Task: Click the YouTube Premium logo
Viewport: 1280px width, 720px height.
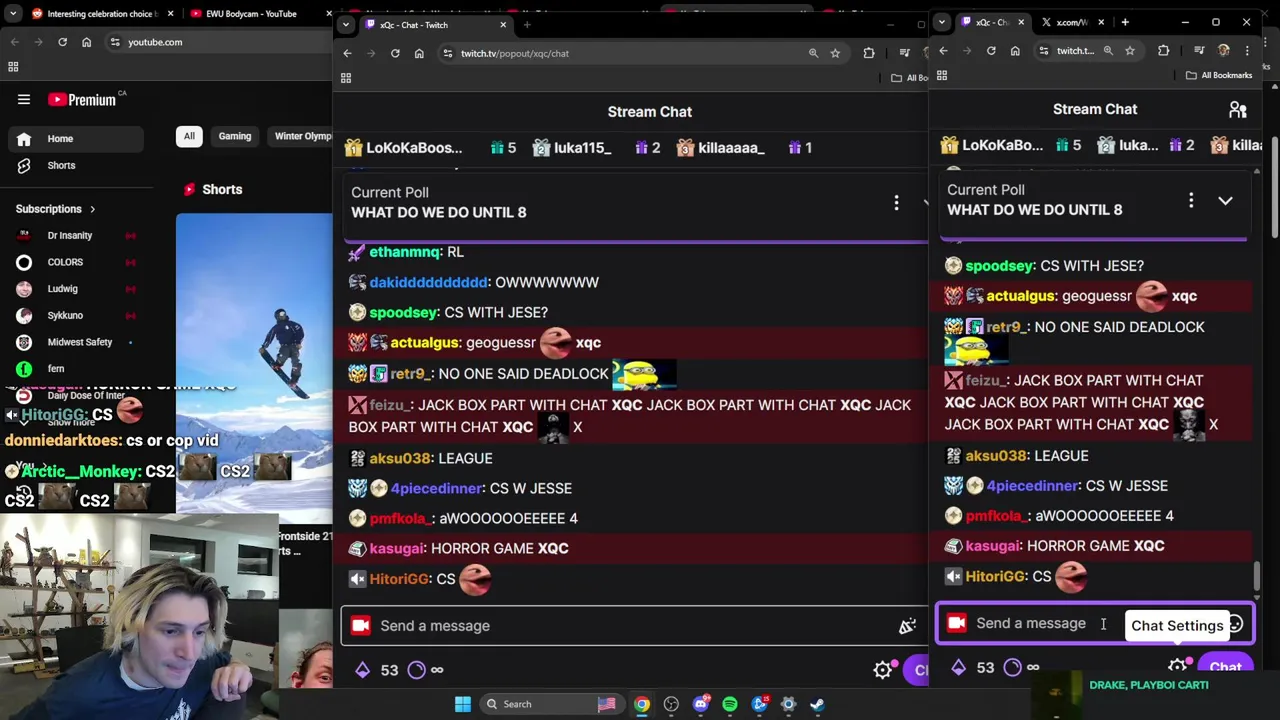Action: (x=82, y=99)
